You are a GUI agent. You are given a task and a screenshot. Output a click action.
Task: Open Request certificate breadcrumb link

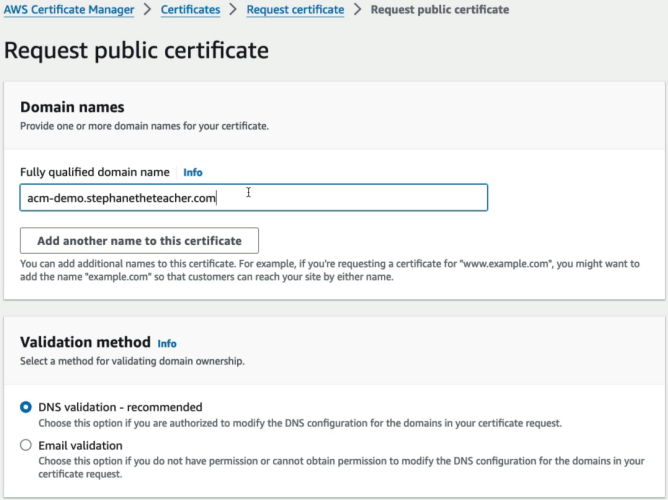(295, 9)
